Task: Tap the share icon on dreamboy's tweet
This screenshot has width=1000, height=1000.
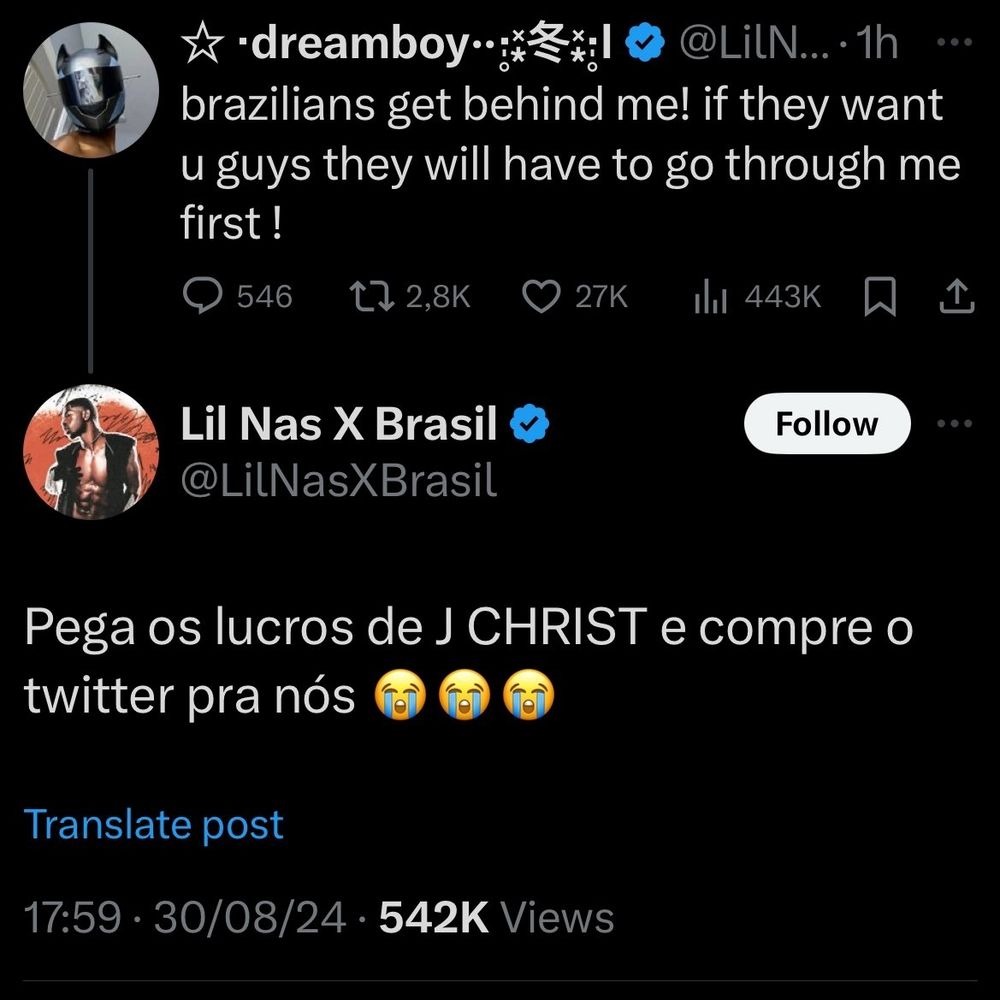Action: 957,296
